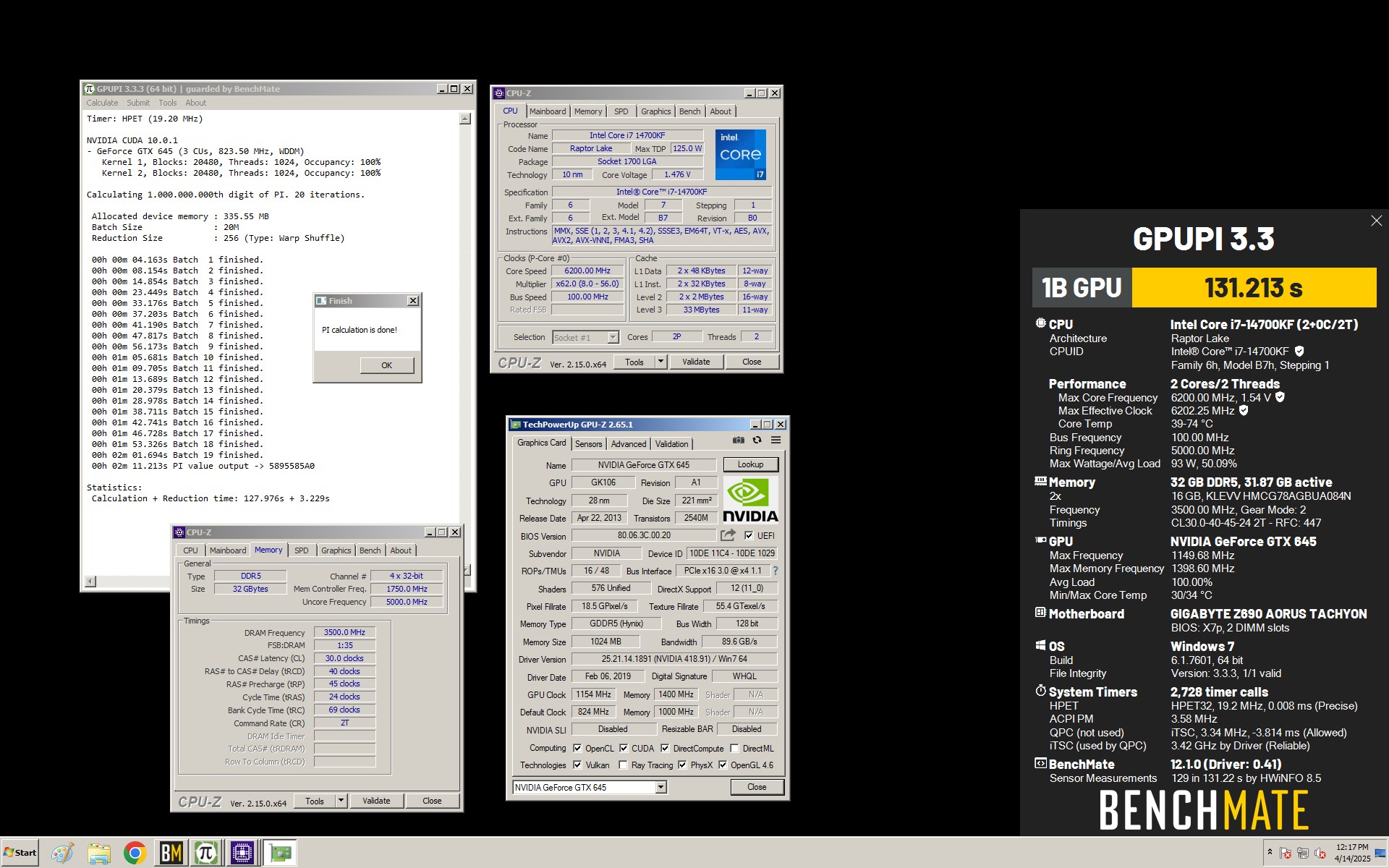The width and height of the screenshot is (1389, 868).
Task: Click the CPU-Z Name field Intel Core i7 14700KF
Action: 627,135
